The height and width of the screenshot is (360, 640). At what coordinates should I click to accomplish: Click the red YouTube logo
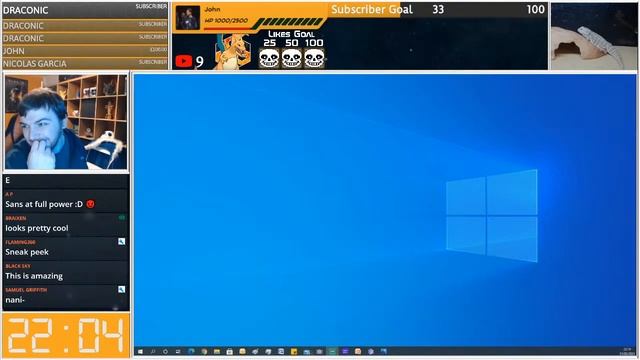coord(184,61)
